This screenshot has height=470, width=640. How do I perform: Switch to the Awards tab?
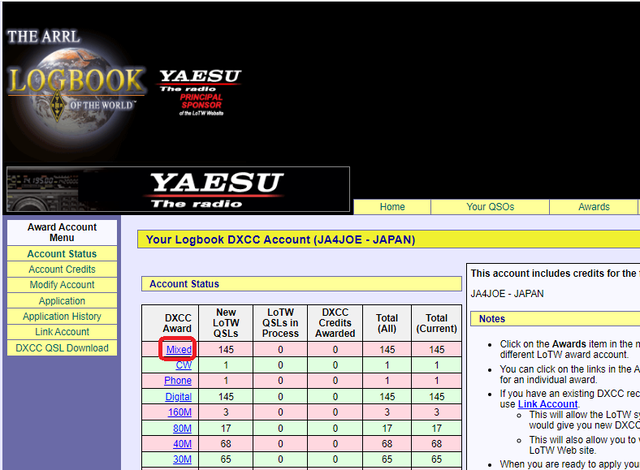point(593,207)
